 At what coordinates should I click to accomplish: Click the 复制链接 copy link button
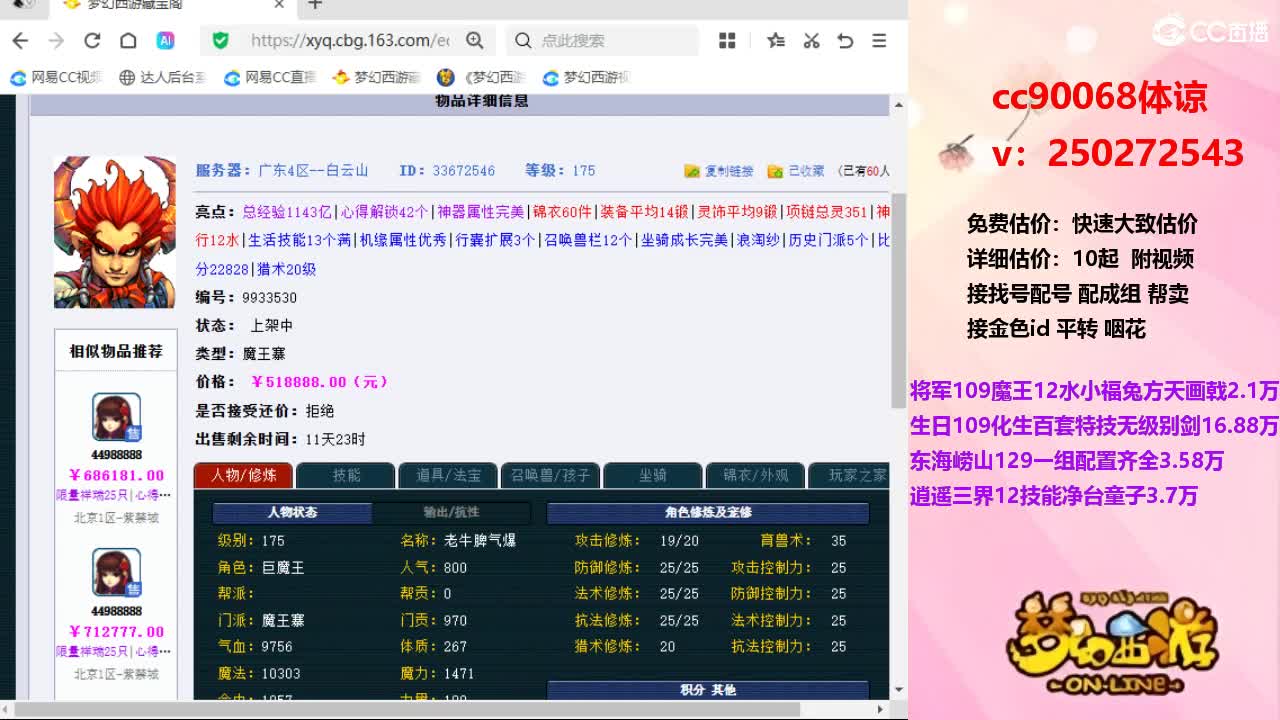(x=719, y=171)
